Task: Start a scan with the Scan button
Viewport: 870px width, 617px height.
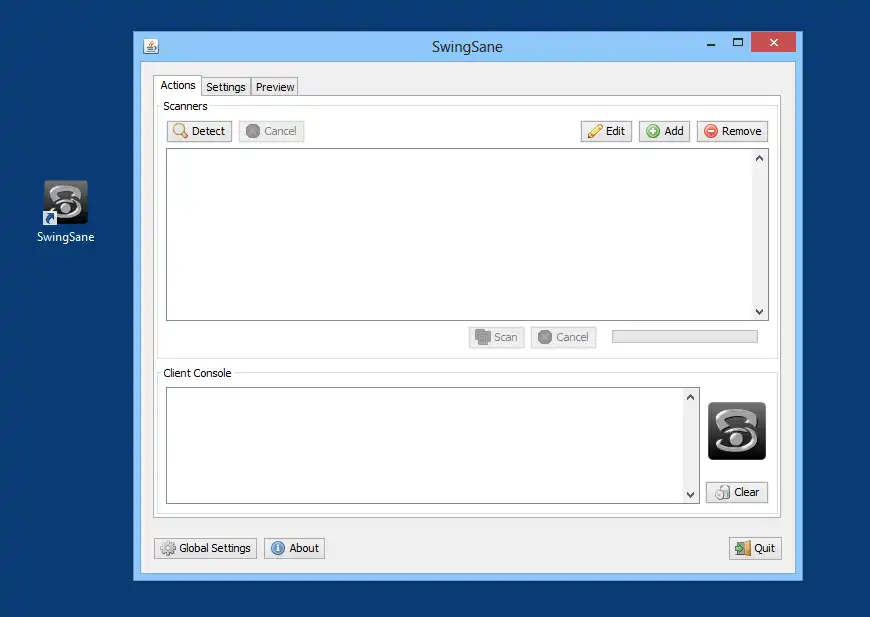Action: pyautogui.click(x=497, y=337)
